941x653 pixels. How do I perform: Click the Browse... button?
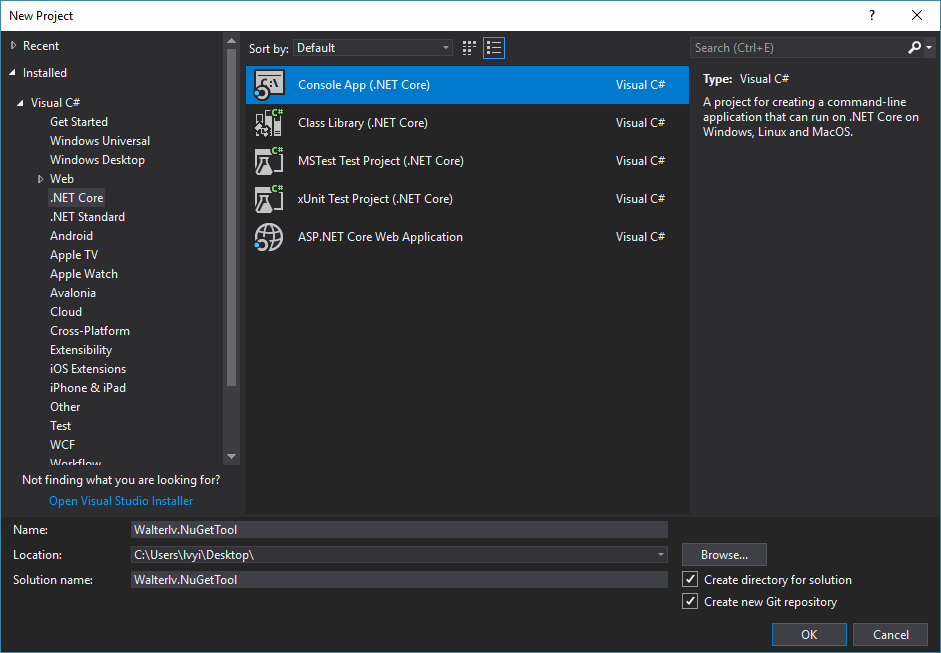click(724, 555)
